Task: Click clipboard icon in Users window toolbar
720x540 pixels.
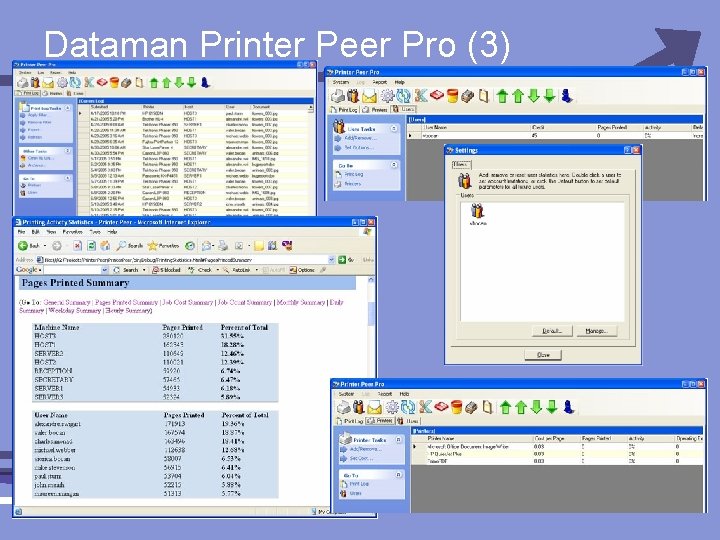Action: point(484,96)
